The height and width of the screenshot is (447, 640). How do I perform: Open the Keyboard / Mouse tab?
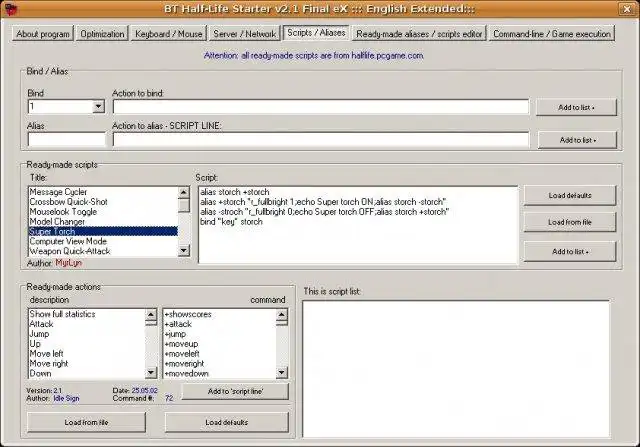pyautogui.click(x=169, y=34)
